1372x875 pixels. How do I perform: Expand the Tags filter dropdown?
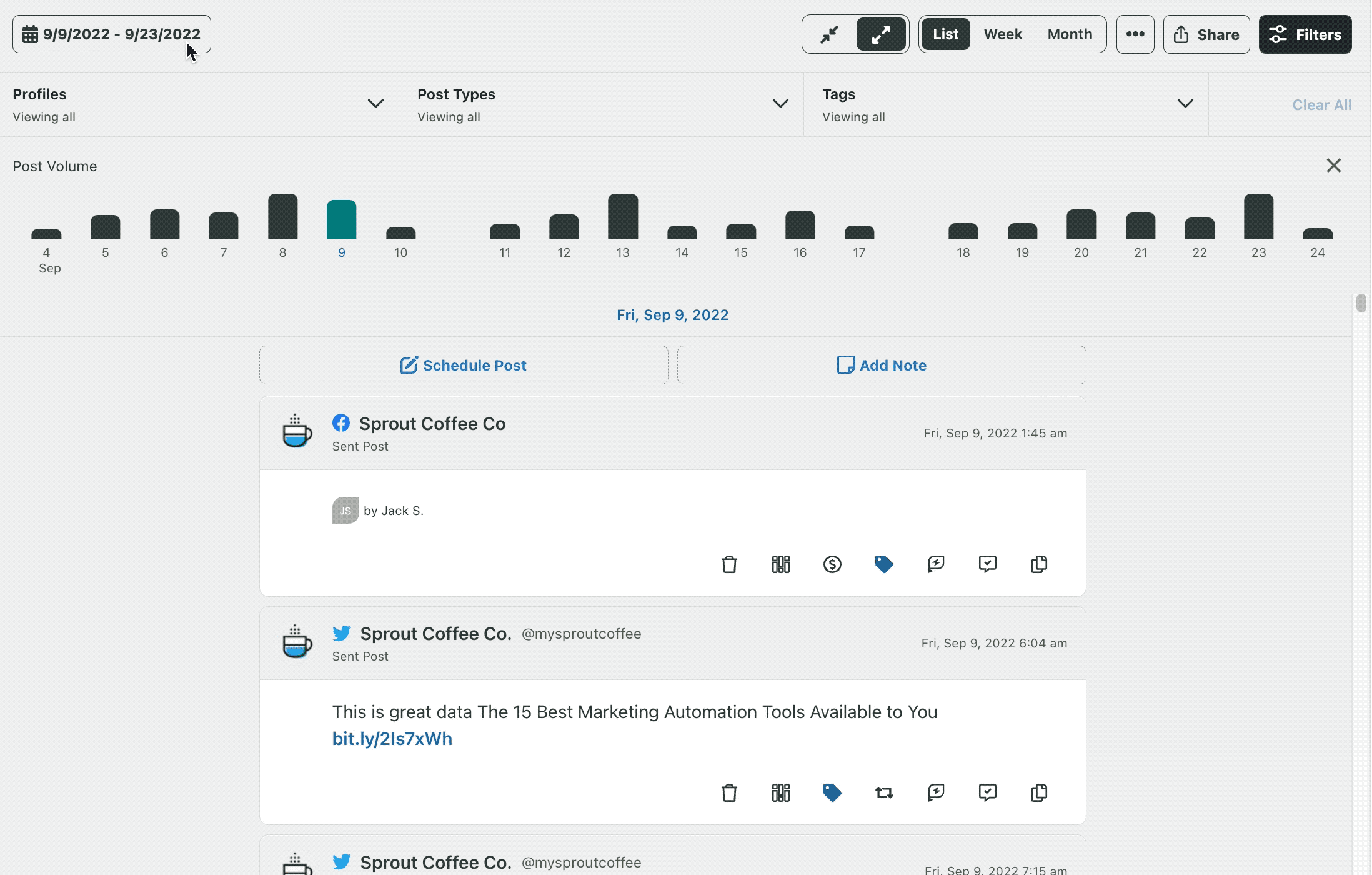click(1007, 104)
